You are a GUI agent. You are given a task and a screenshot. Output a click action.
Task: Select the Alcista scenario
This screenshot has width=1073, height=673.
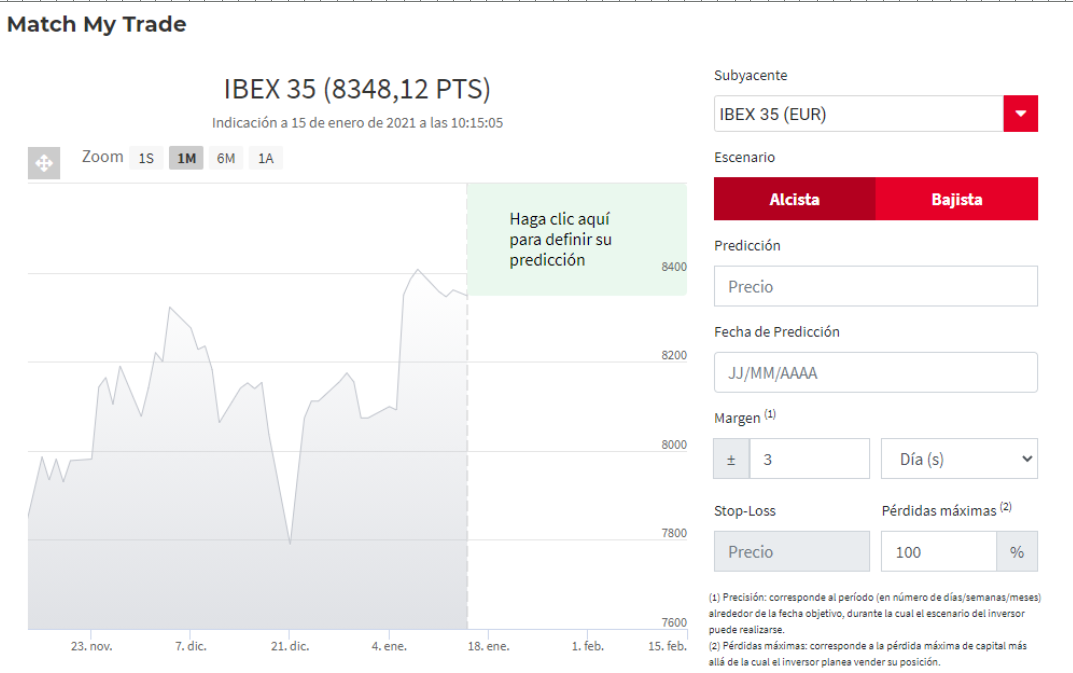(x=794, y=199)
